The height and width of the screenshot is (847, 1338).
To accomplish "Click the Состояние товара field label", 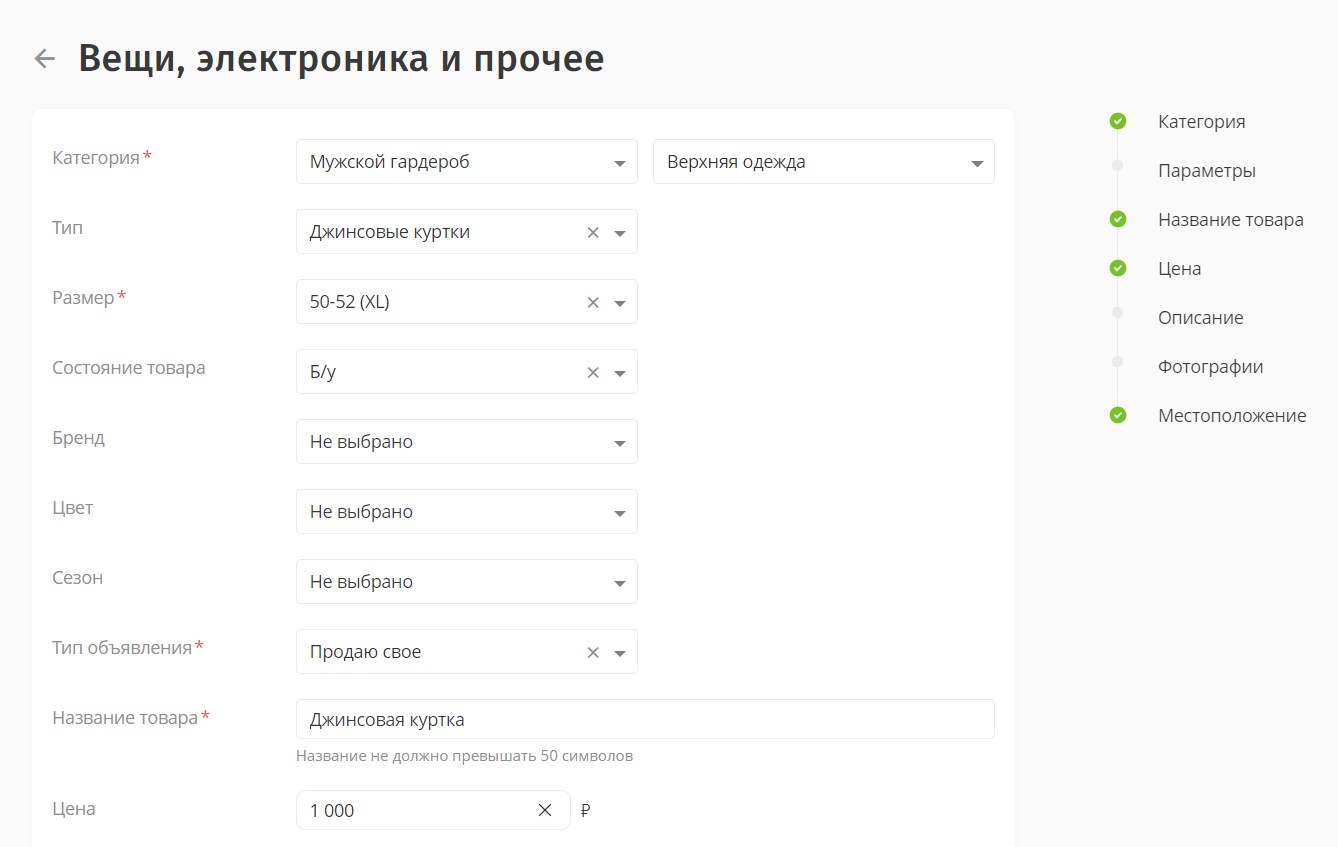I will [128, 368].
